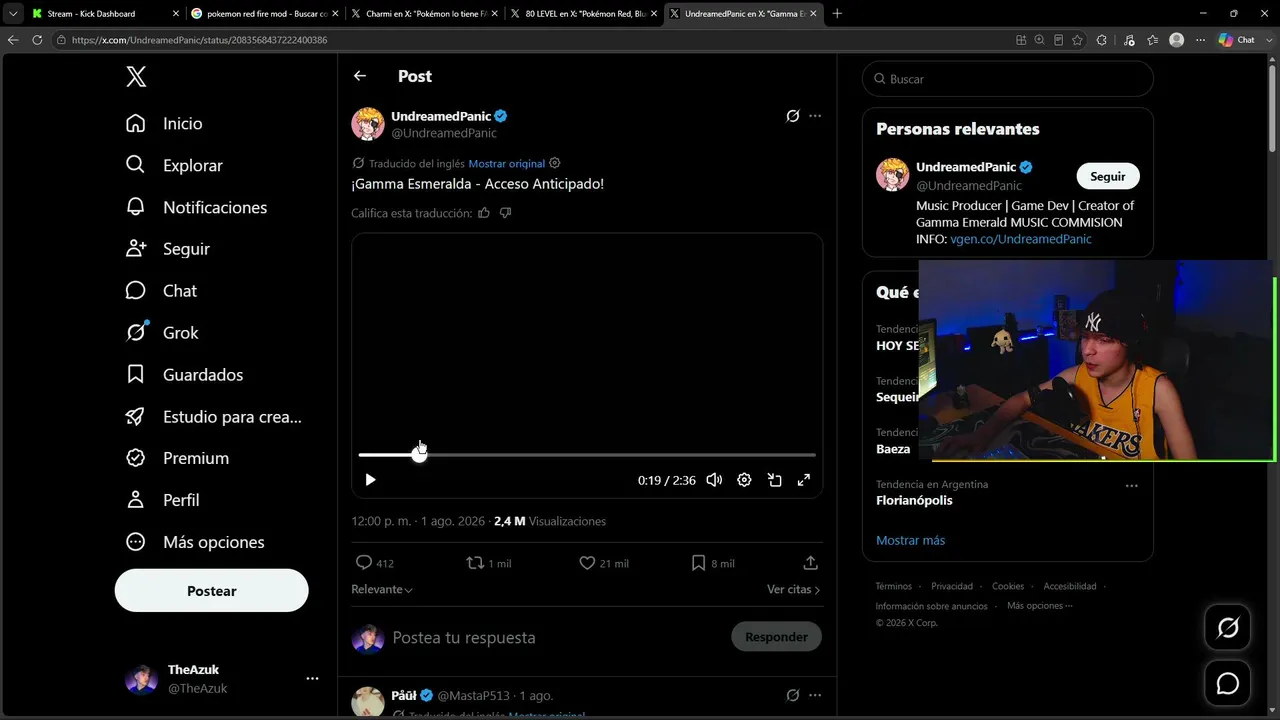This screenshot has width=1280, height=720.
Task: Expand footer Más opciones menu
Action: coord(1040,606)
